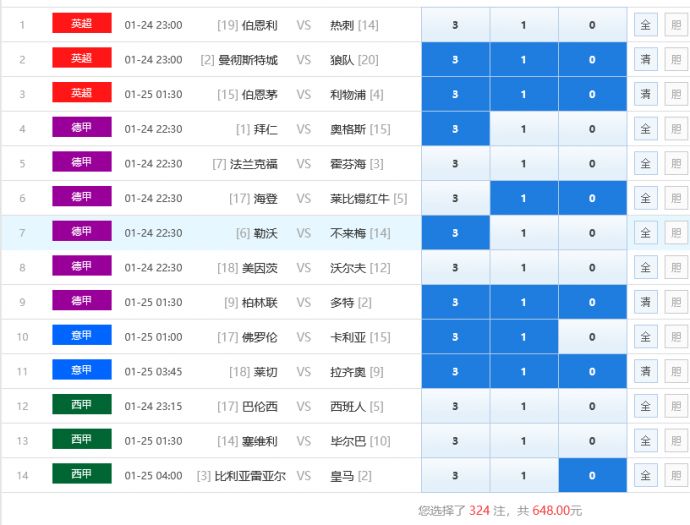The width and height of the screenshot is (690, 525).
Task: Select draw (1) for 拜仁 vs 奥格斯
Action: pos(523,129)
